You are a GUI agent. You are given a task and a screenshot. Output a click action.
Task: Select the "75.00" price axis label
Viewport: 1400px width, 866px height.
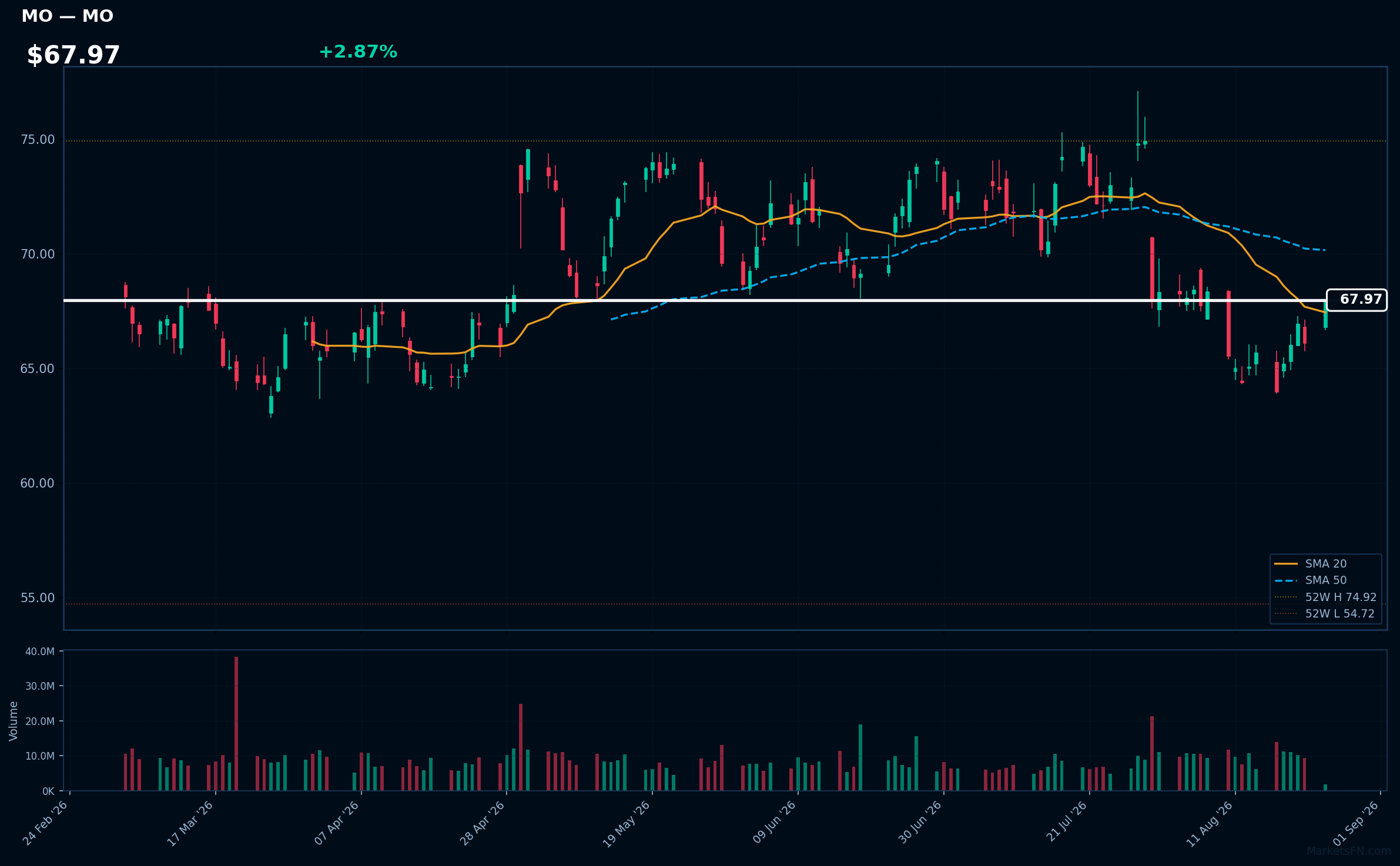[x=38, y=140]
